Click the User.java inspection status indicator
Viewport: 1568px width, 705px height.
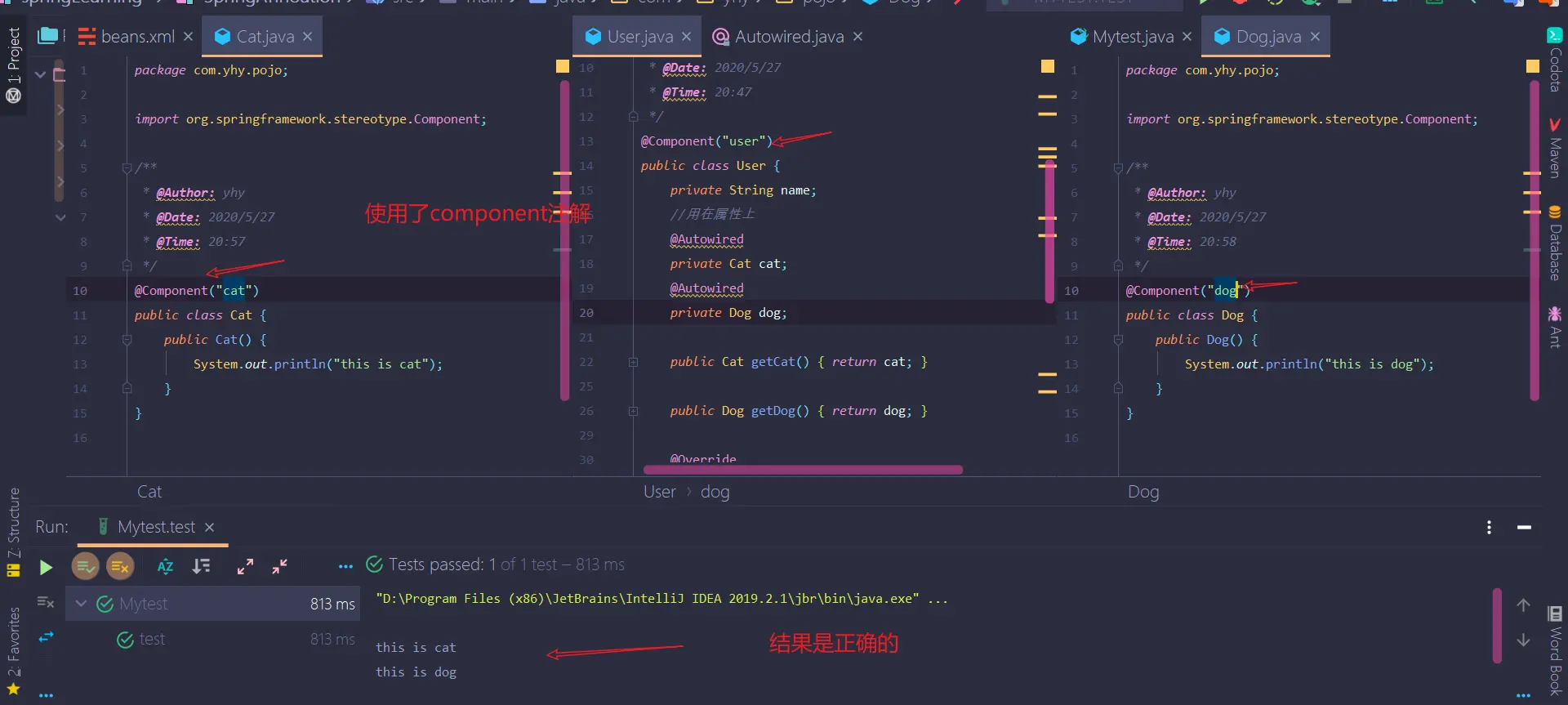[x=1048, y=67]
